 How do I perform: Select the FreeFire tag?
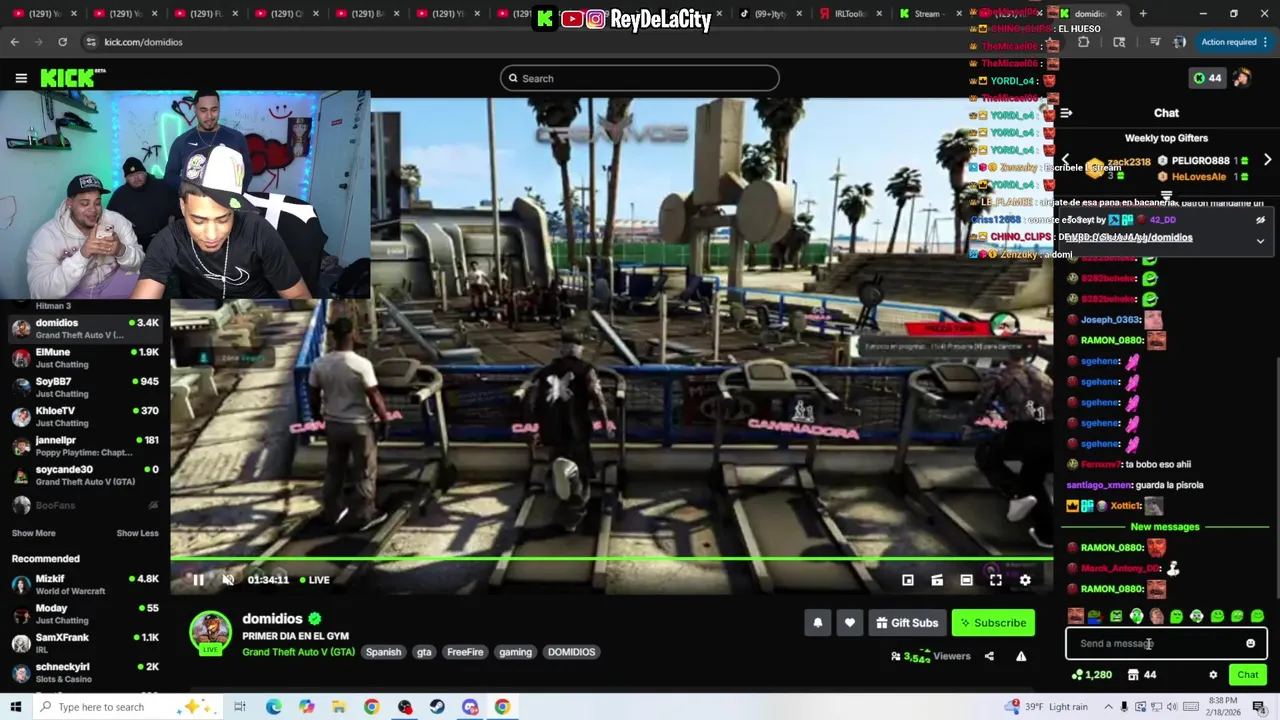(x=465, y=652)
